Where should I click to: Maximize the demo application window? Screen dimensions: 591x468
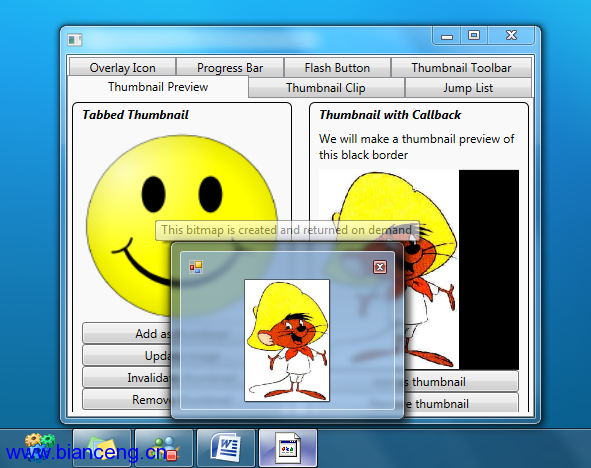(x=474, y=36)
